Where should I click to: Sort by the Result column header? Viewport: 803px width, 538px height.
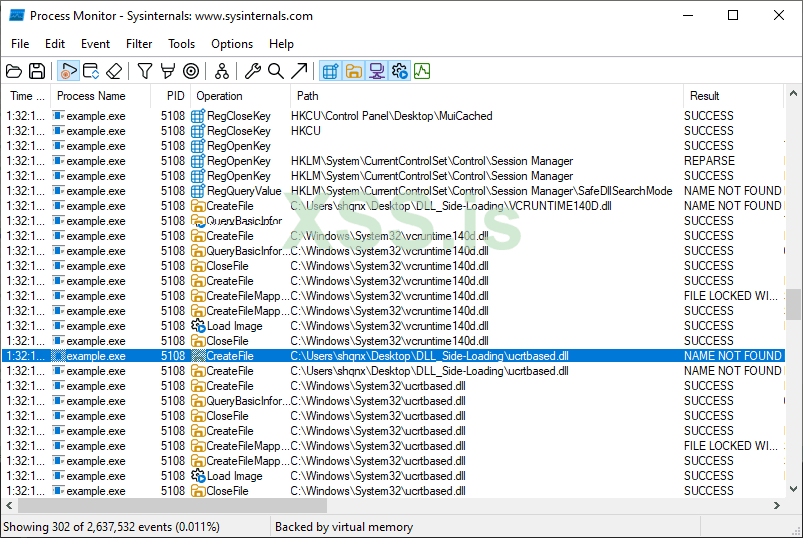(733, 96)
